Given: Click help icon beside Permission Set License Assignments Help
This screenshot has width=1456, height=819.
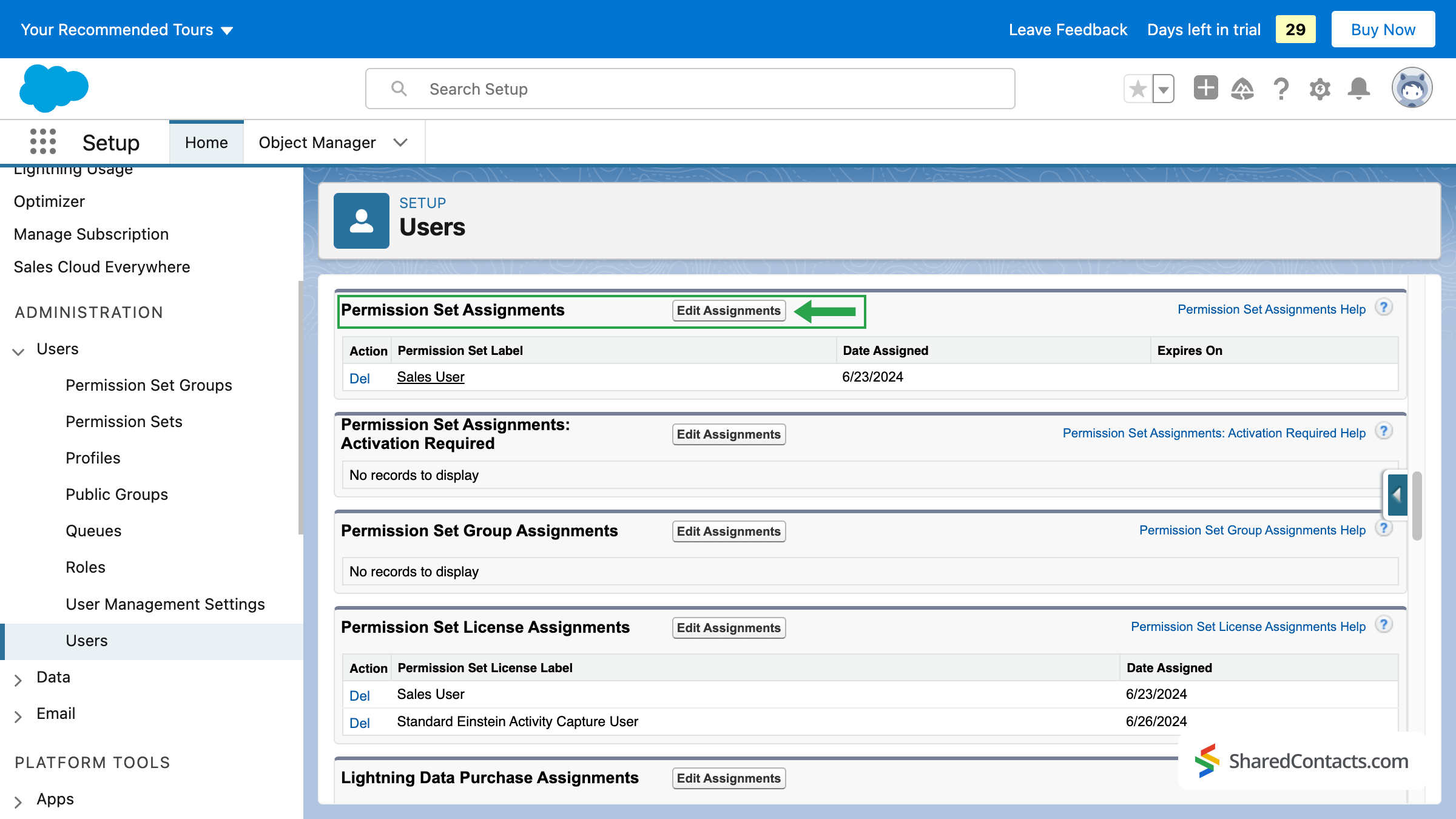Looking at the screenshot, I should pos(1384,625).
